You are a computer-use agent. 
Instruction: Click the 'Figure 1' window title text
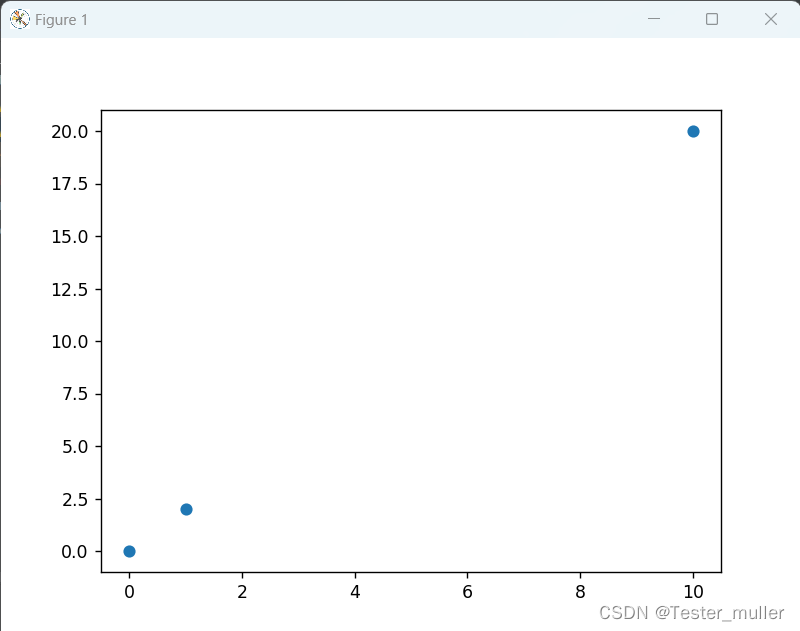coord(62,20)
